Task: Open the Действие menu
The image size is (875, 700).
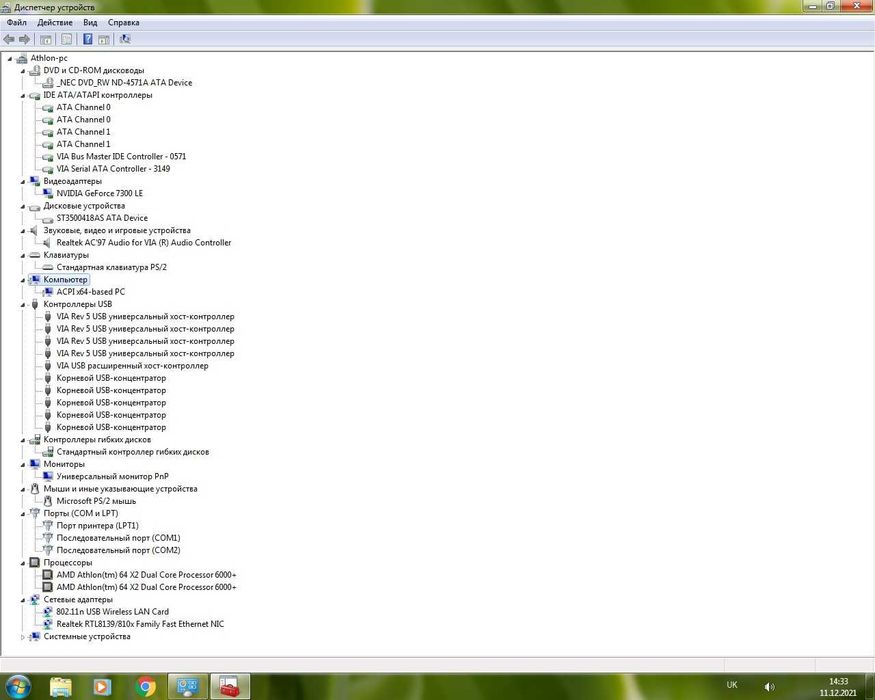Action: (55, 23)
